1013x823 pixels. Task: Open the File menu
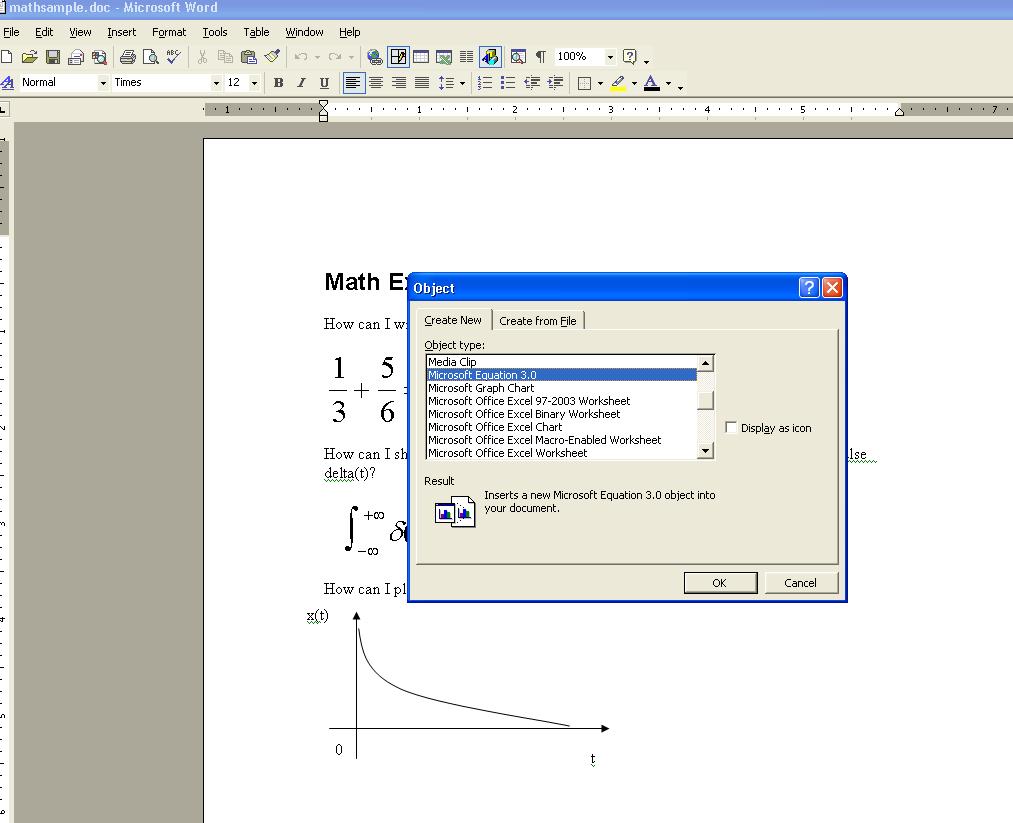(x=11, y=32)
